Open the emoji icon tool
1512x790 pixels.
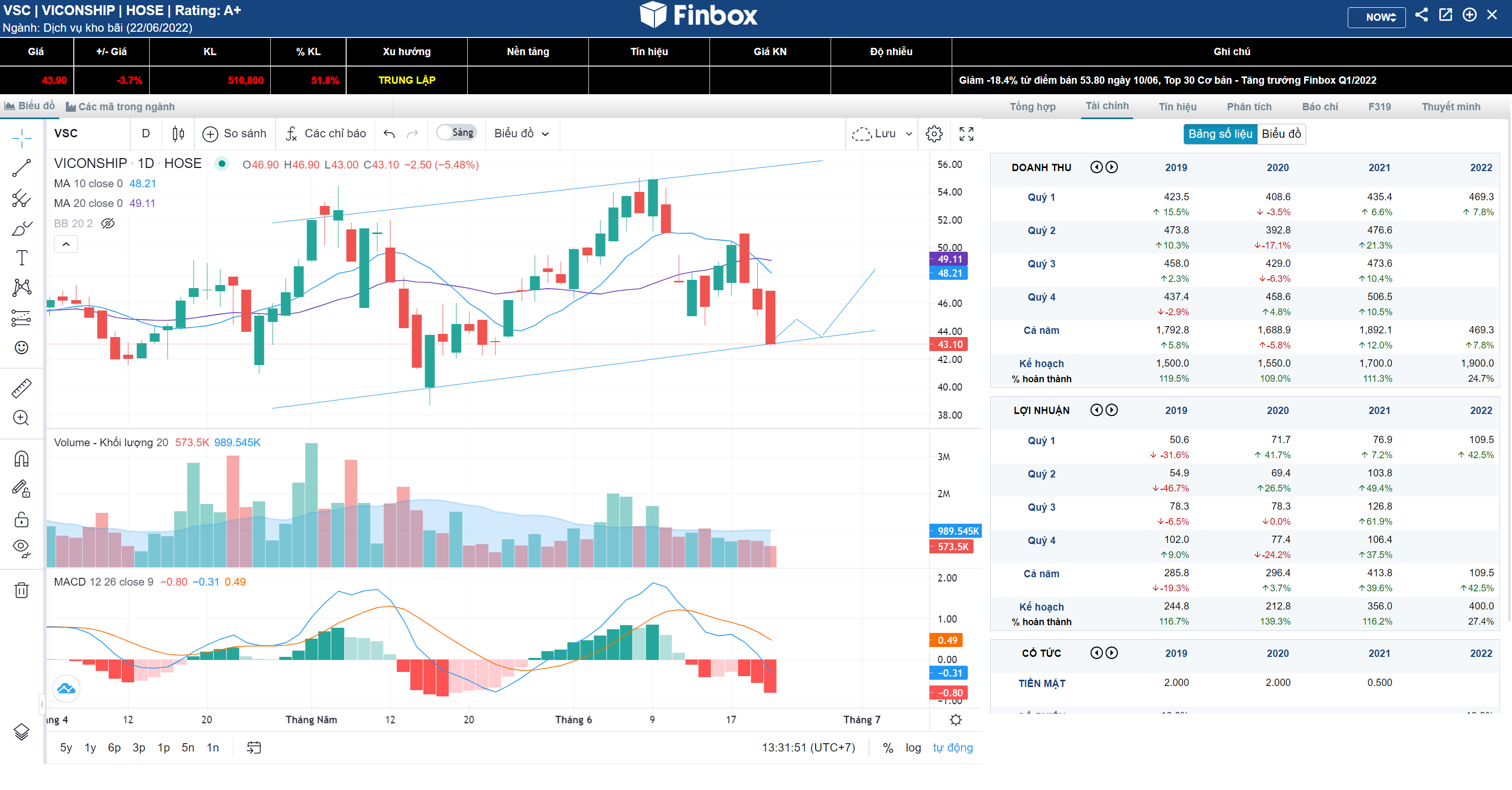point(22,348)
